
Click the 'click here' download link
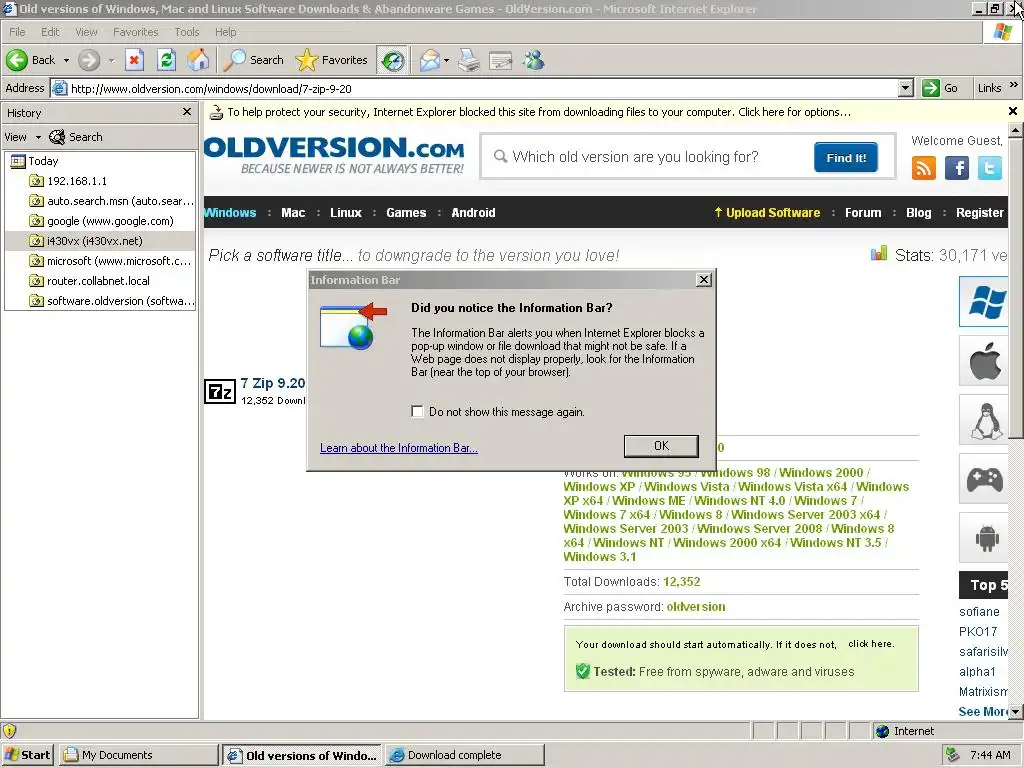point(871,644)
